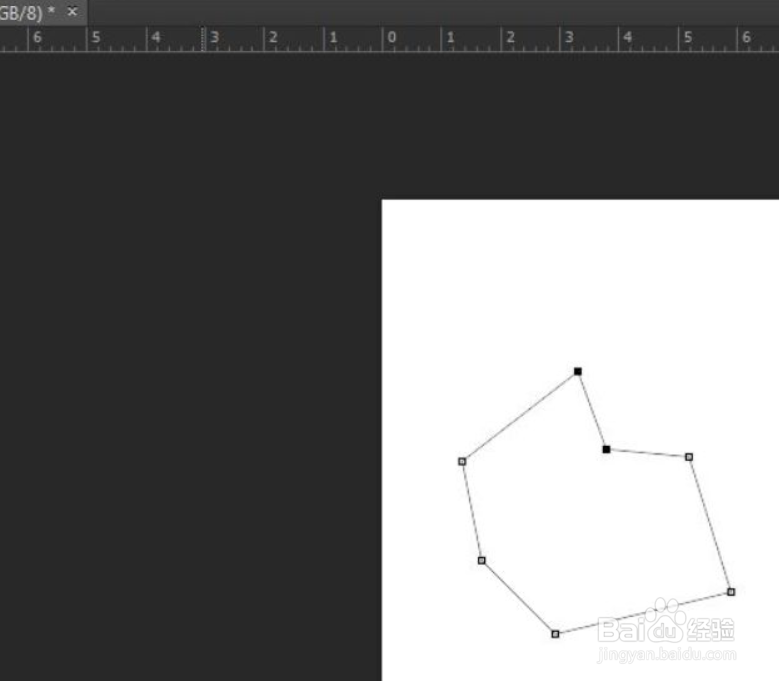The width and height of the screenshot is (779, 681).
Task: Select the document tab labeled GB/8) *
Action: pos(44,12)
